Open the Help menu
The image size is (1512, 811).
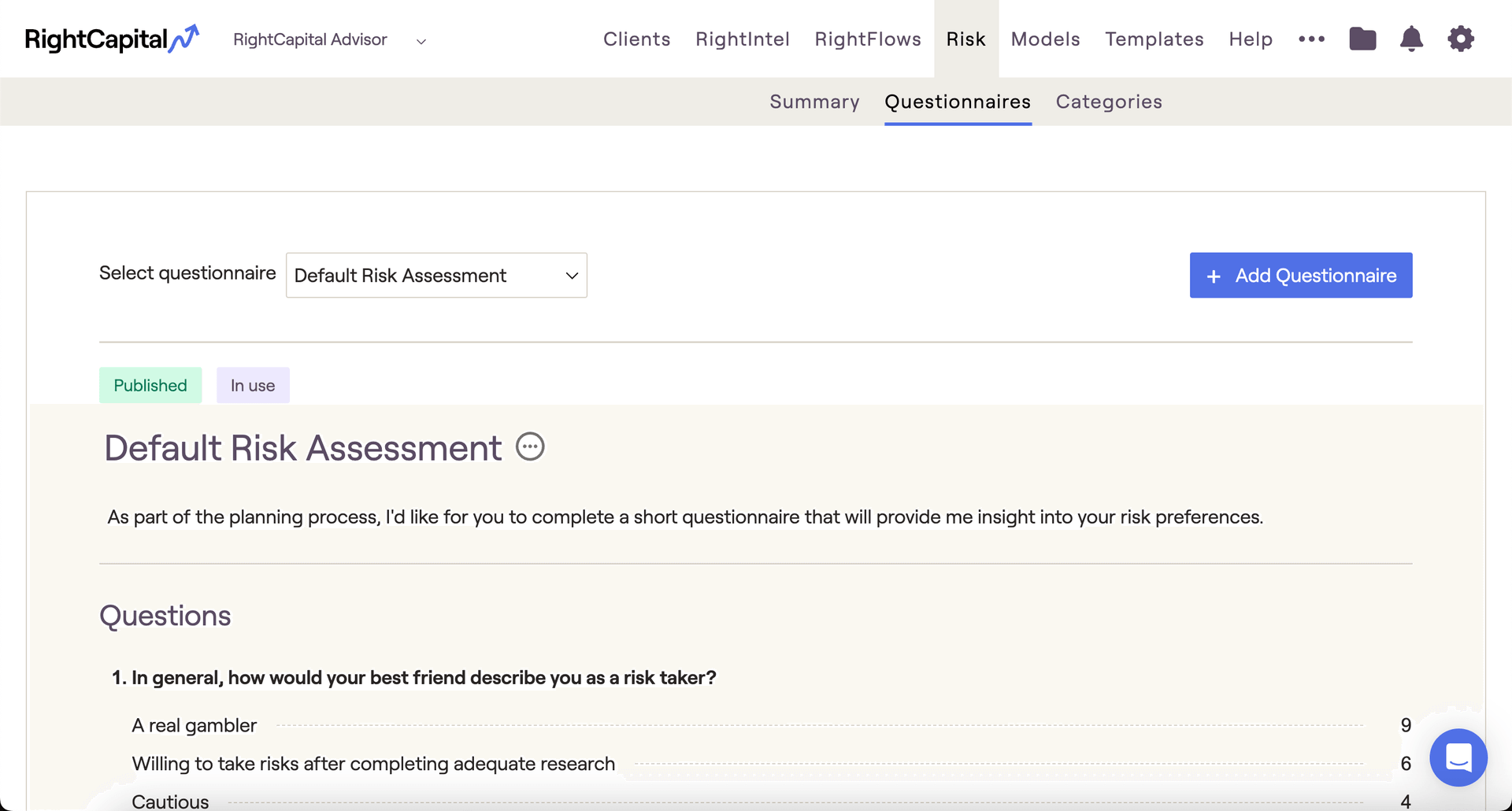coord(1251,39)
